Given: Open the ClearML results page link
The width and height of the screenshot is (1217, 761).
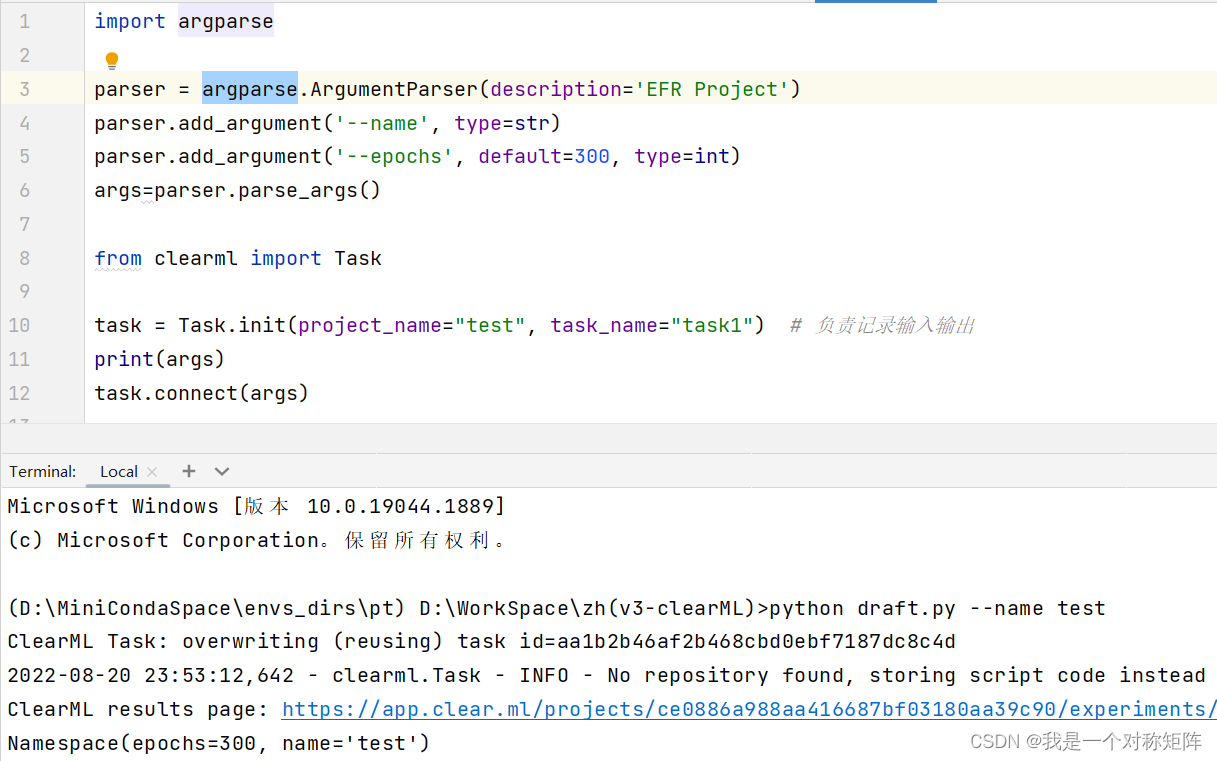Looking at the screenshot, I should (x=749, y=709).
